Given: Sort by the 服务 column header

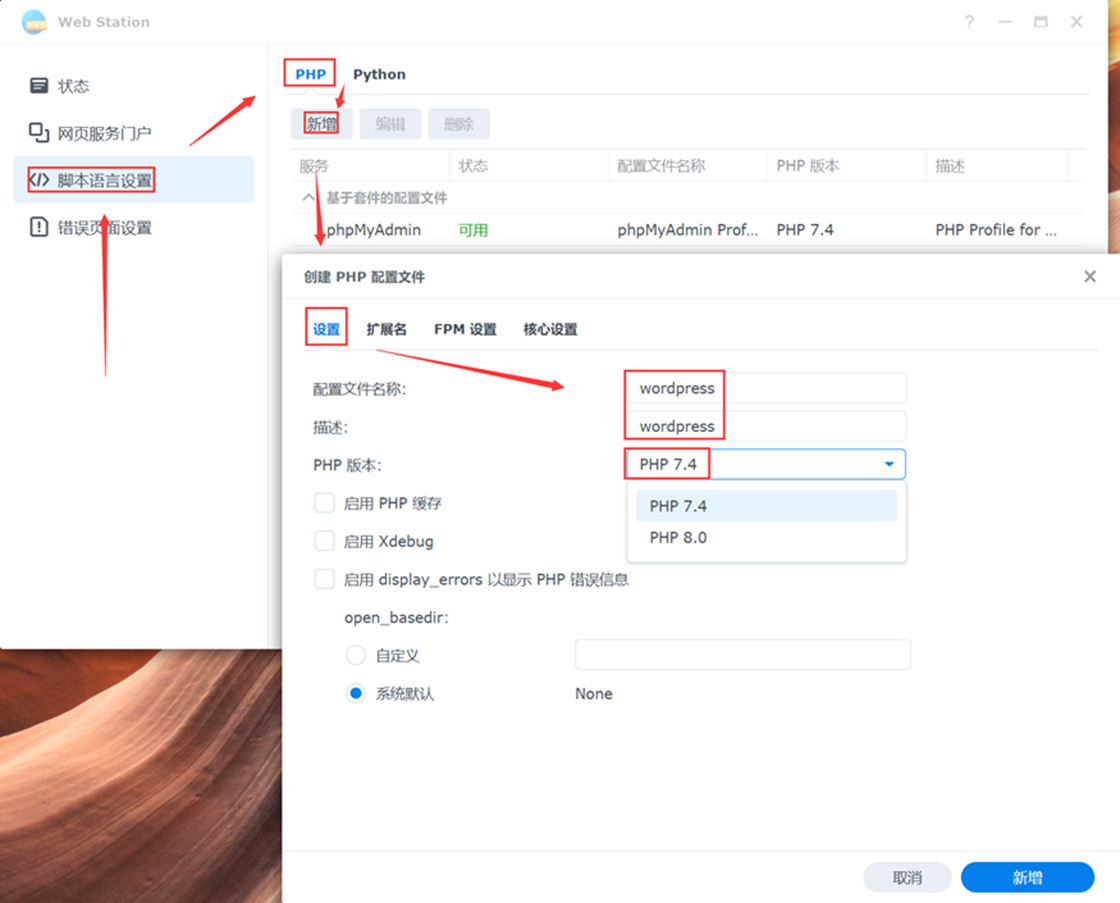Looking at the screenshot, I should pos(371,166).
